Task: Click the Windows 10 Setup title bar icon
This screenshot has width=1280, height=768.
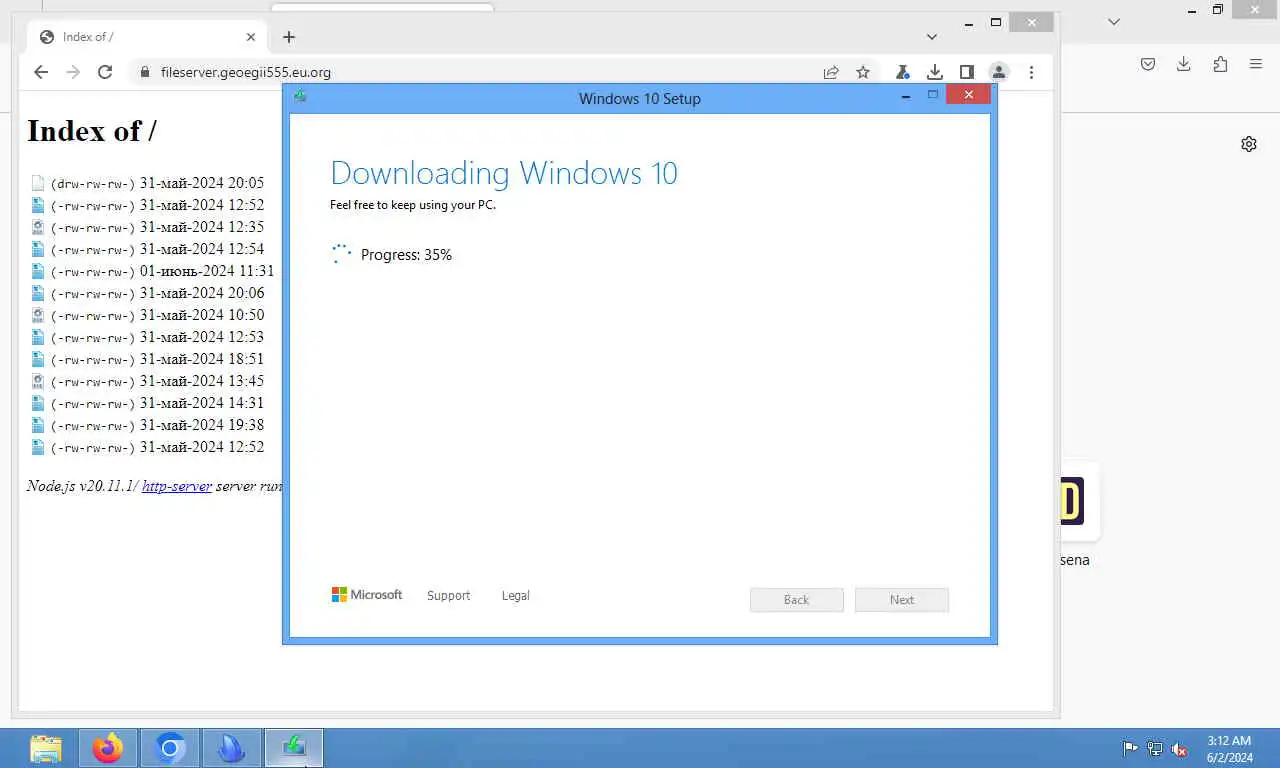Action: click(x=300, y=97)
